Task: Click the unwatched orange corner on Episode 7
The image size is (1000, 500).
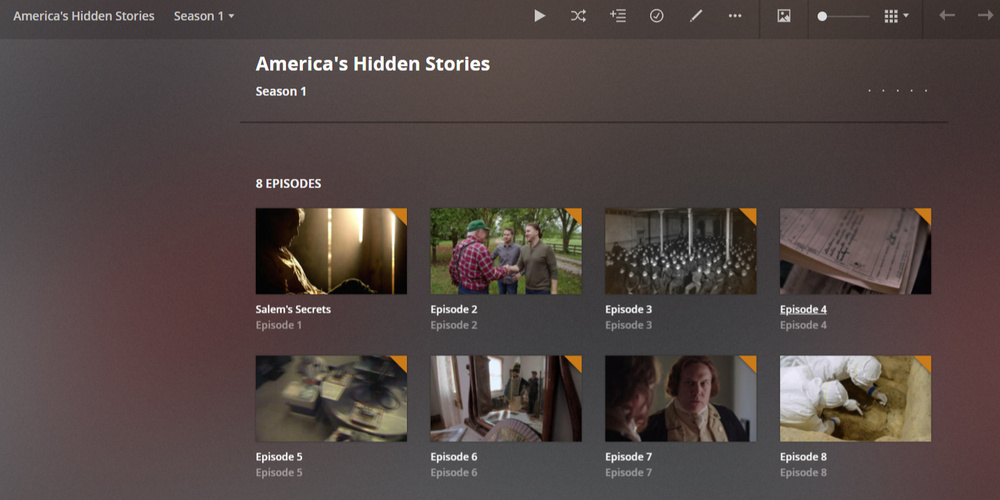Action: coord(751,362)
